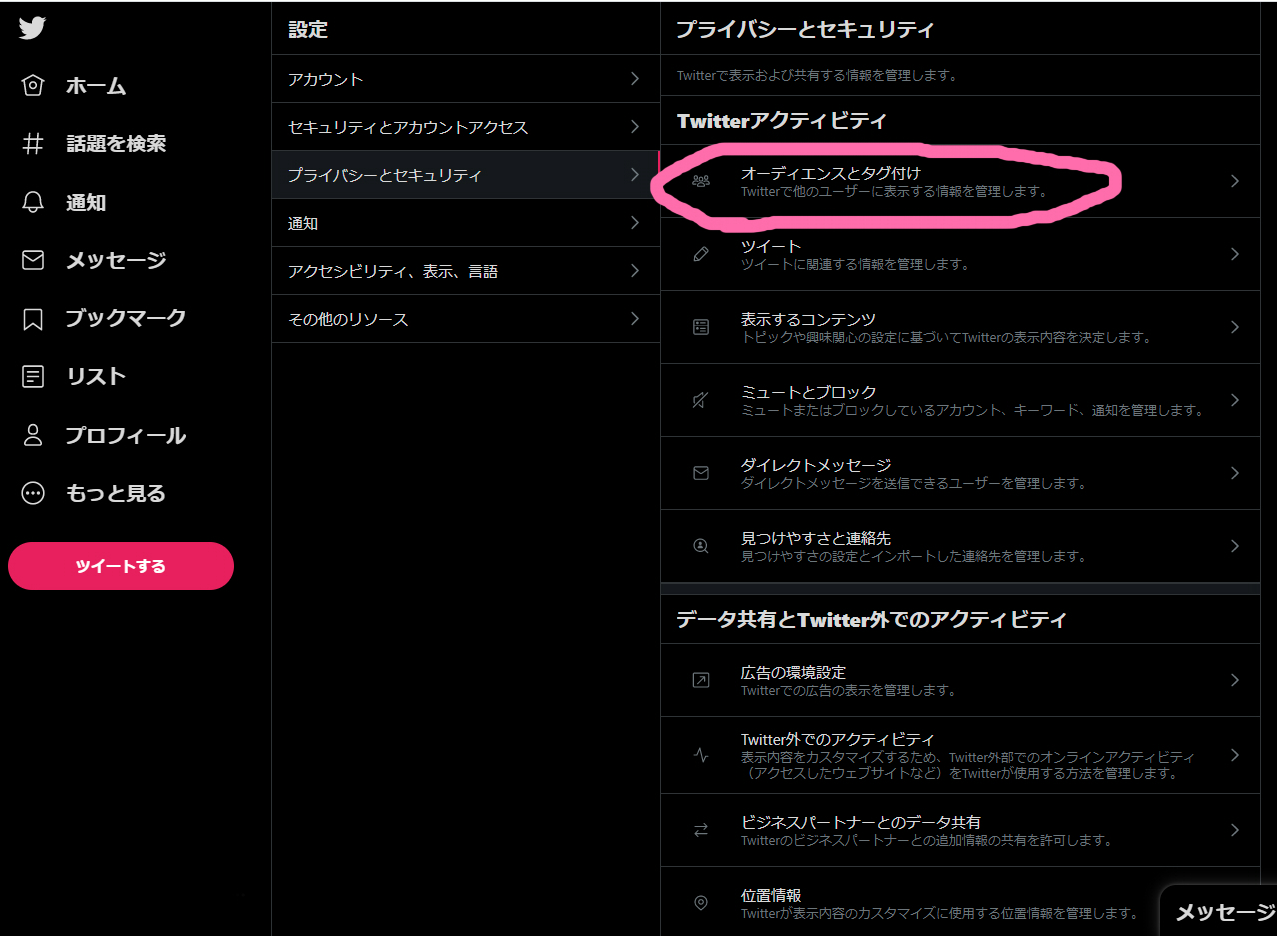
Task: Open 表示するコンテンツ settings
Action: [x=960, y=327]
